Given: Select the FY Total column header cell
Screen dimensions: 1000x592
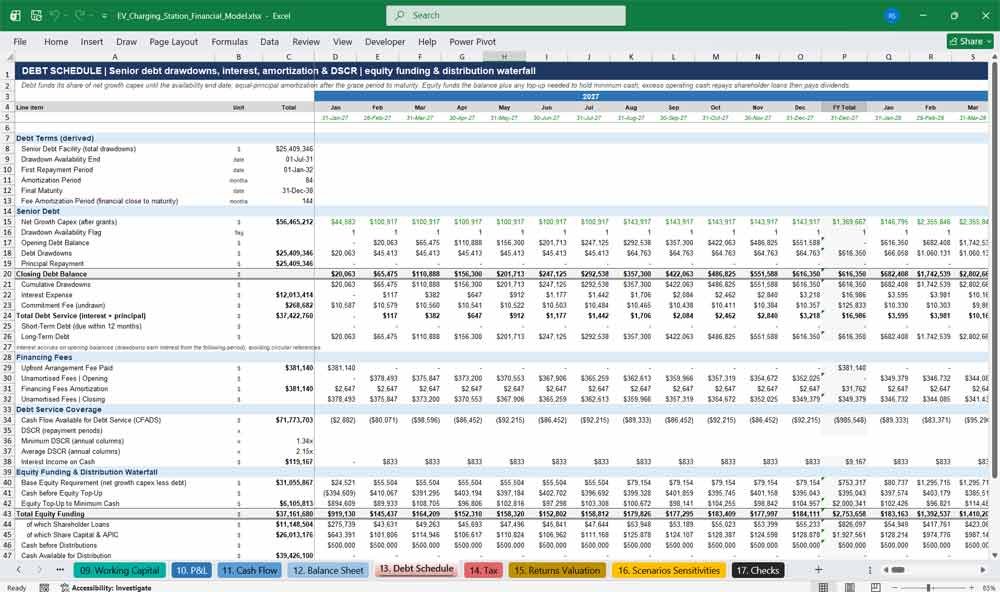Looking at the screenshot, I should 844,107.
